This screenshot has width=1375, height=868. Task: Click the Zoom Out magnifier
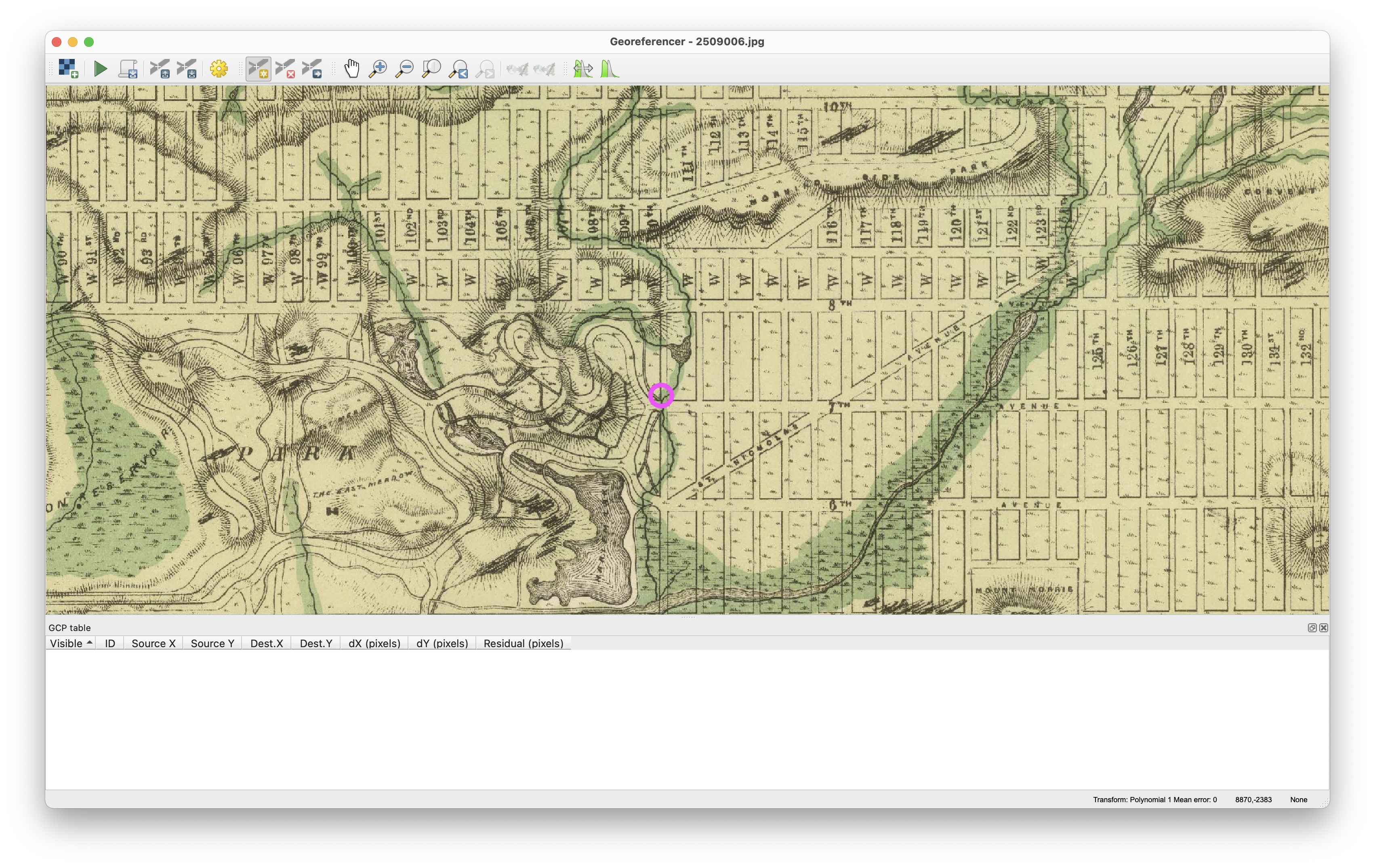tap(404, 69)
